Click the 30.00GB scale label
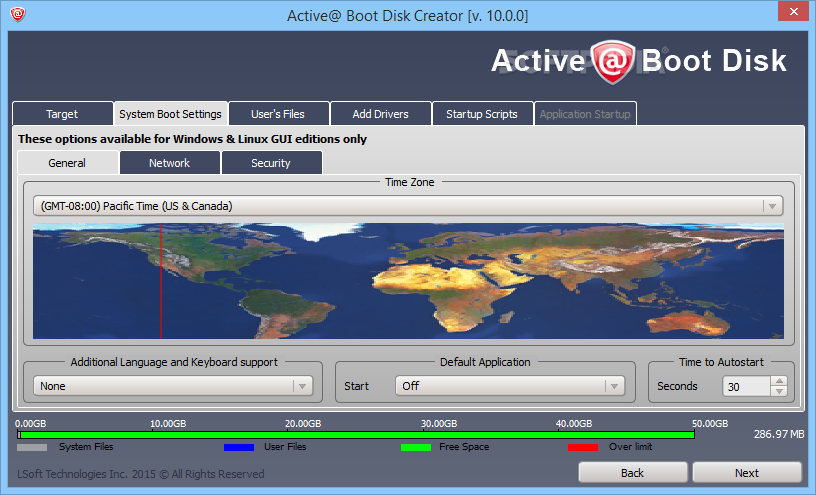This screenshot has width=816, height=495. point(439,424)
